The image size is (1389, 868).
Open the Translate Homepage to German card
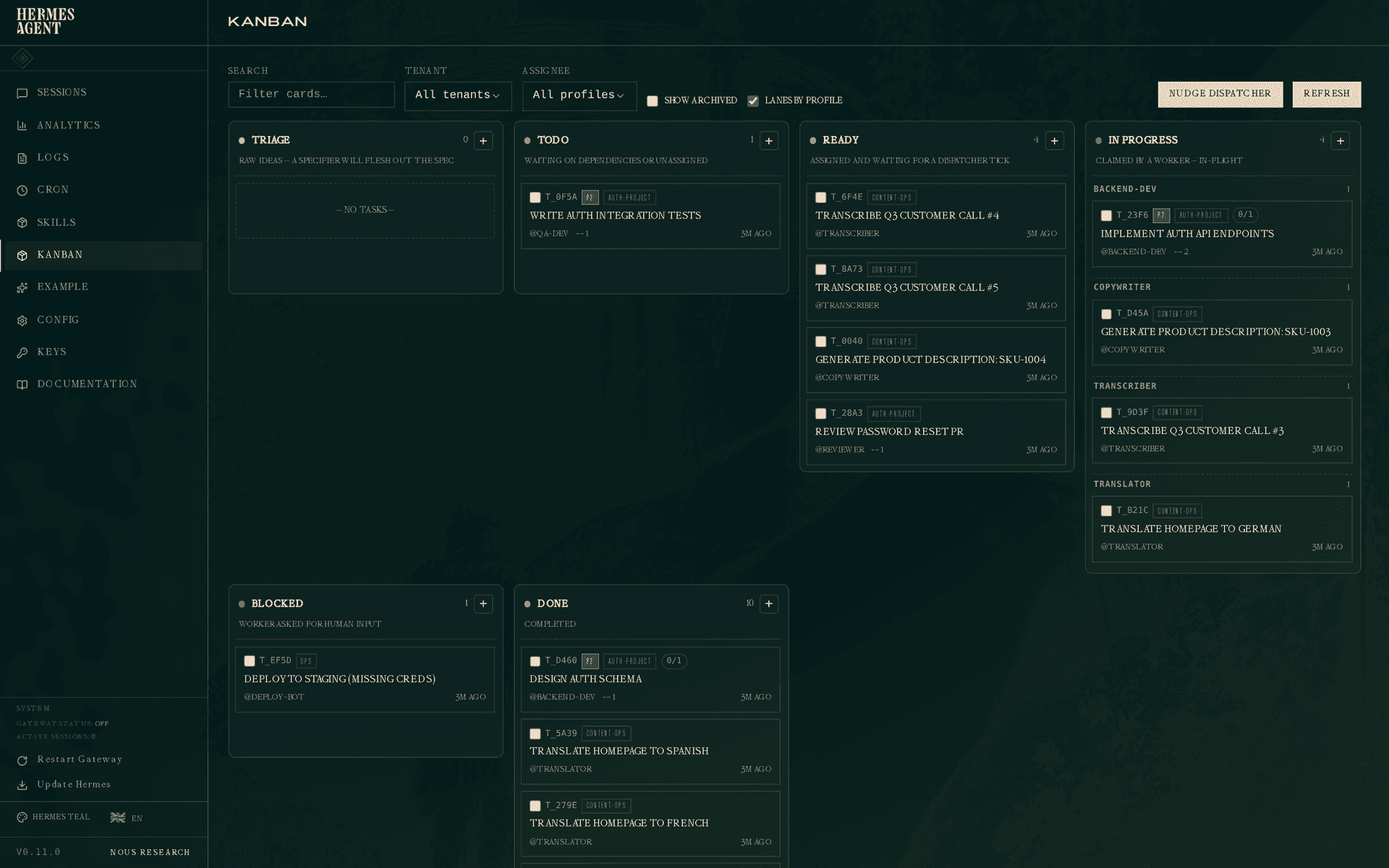(x=1222, y=529)
